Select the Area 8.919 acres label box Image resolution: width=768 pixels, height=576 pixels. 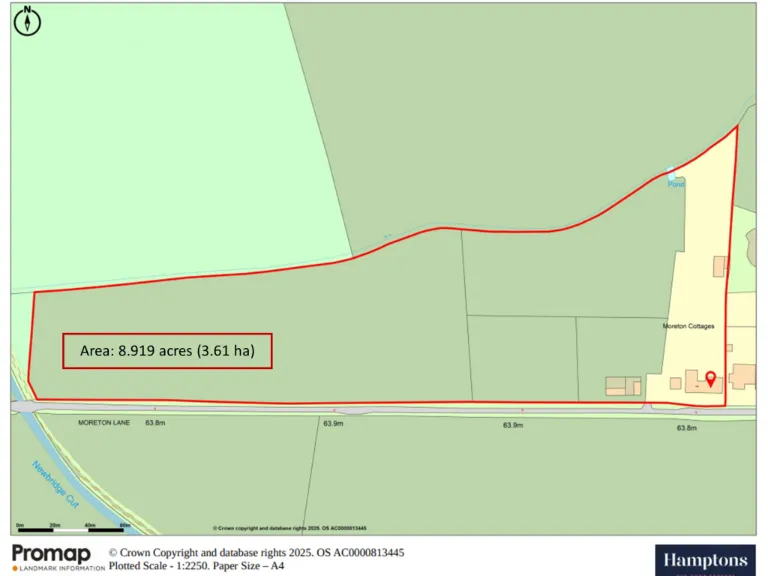(x=168, y=351)
